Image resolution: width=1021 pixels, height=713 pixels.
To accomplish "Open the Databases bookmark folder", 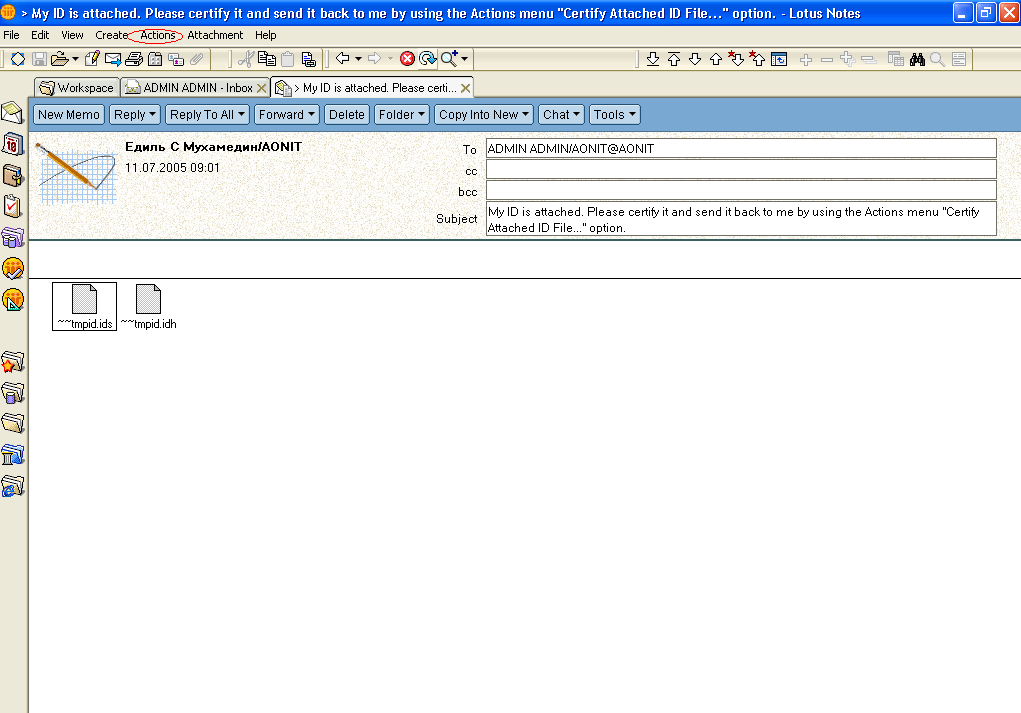I will tap(12, 393).
